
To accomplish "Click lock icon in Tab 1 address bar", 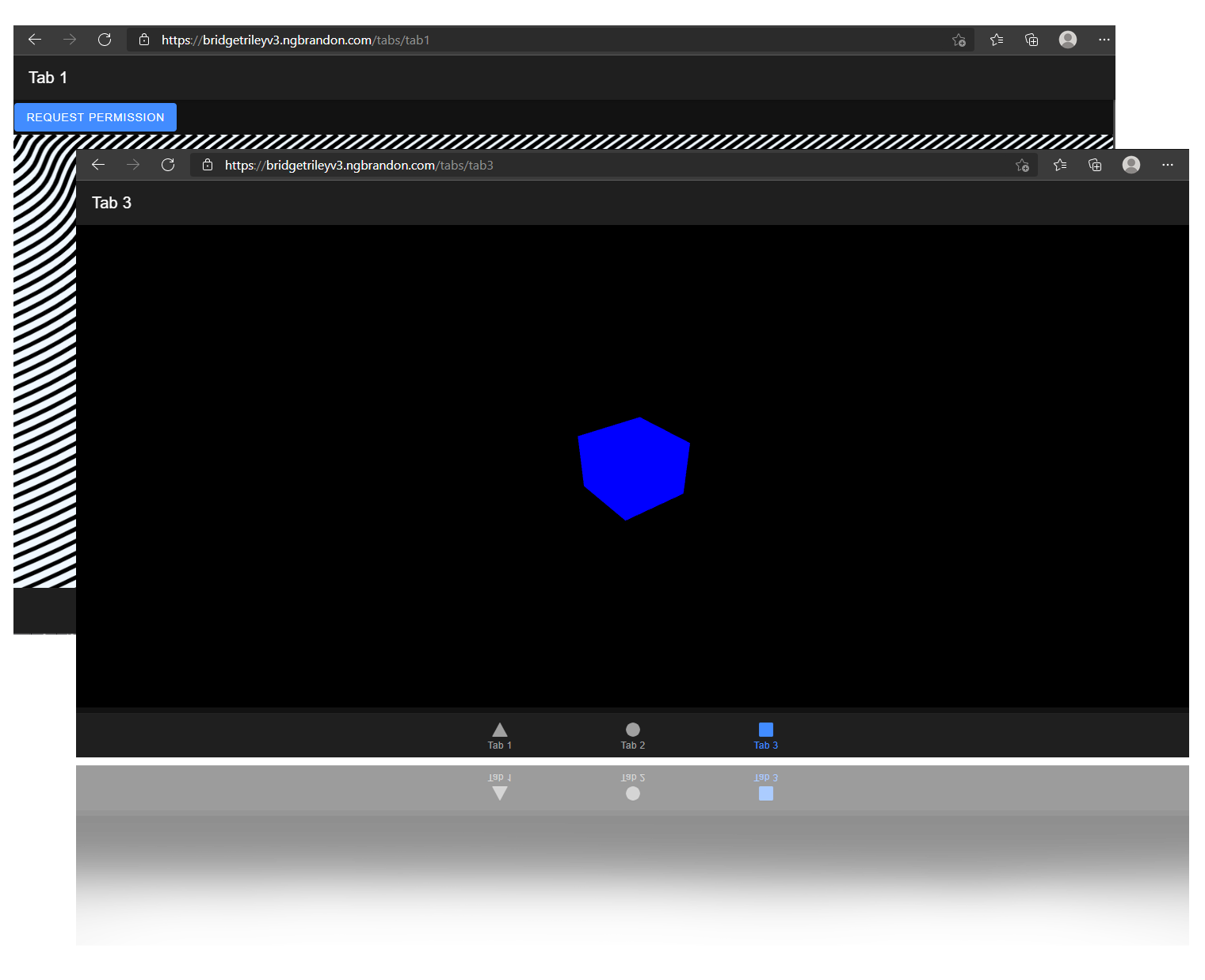I will coord(144,40).
